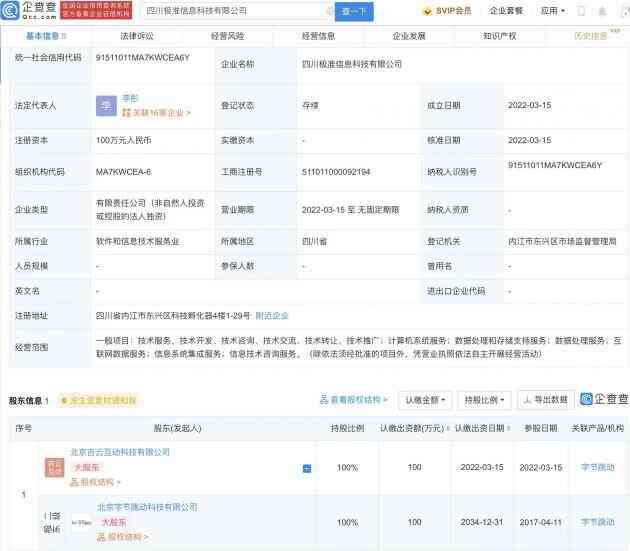The height and width of the screenshot is (551, 630).
Task: Open the SVIP会员 page
Action: 453,11
